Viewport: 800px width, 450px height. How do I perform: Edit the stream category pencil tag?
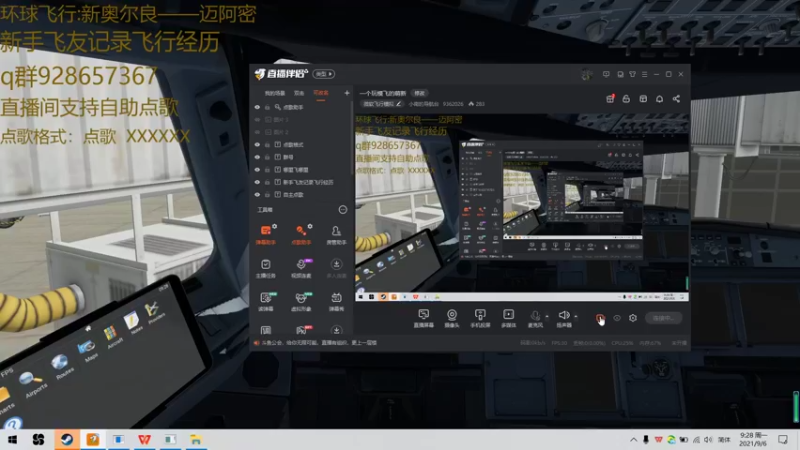coord(382,104)
